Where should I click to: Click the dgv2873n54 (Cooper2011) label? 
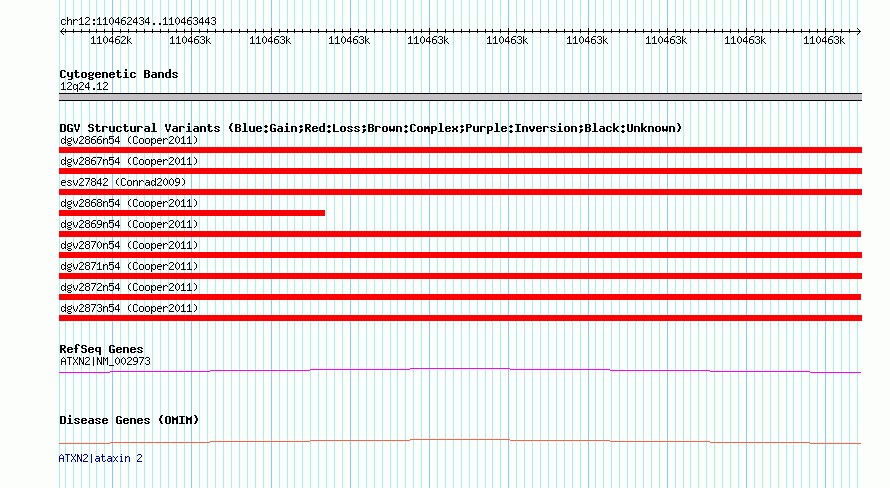129,308
